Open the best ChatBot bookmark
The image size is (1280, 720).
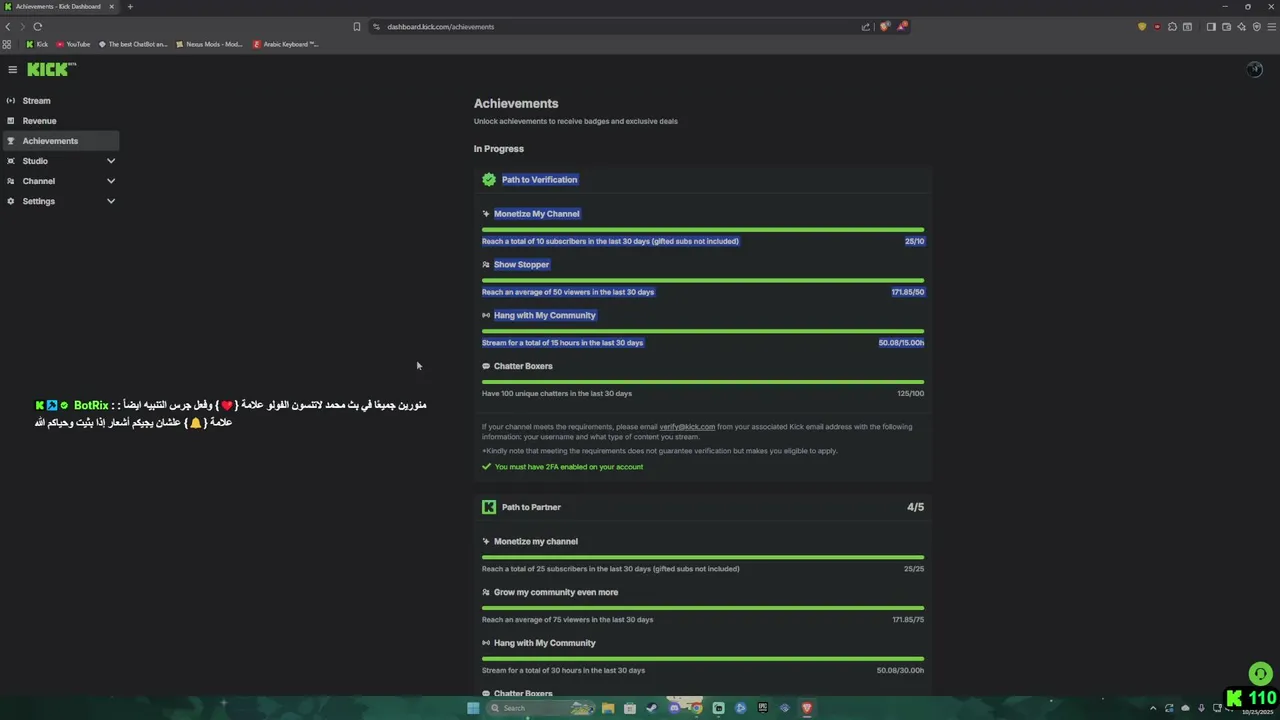pyautogui.click(x=133, y=44)
